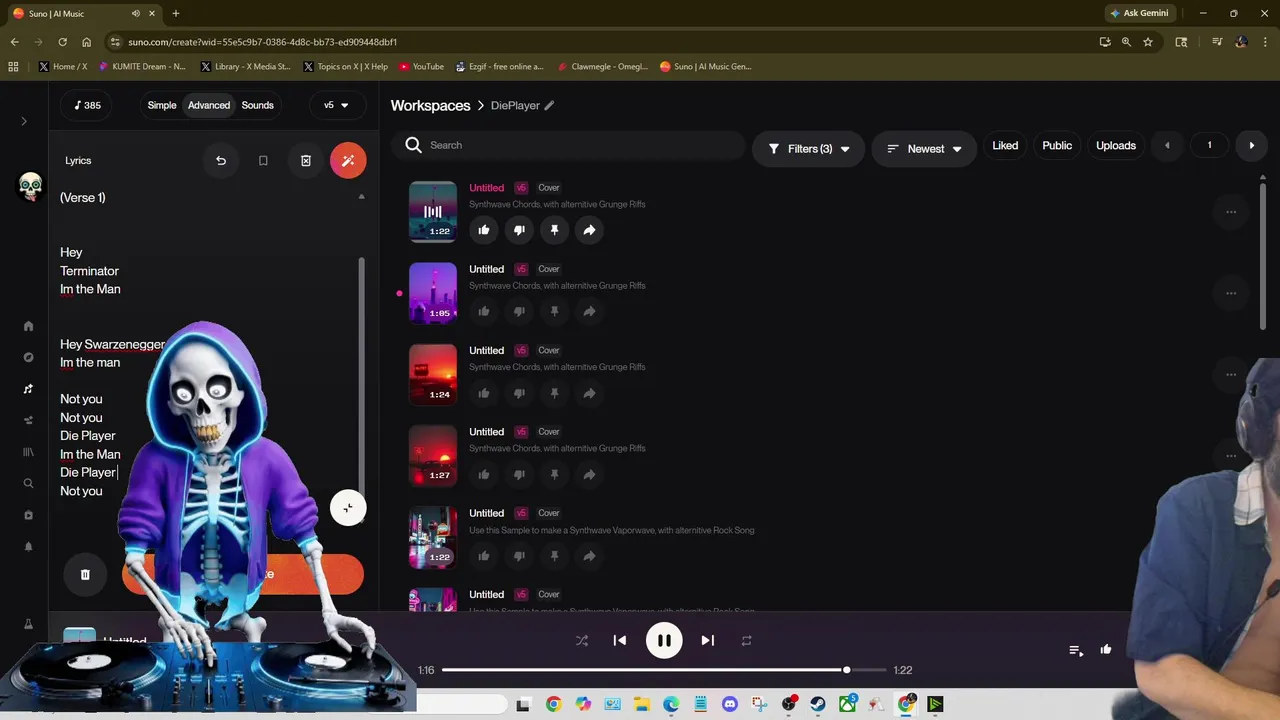
Task: Open the Explore compass icon in sidebar
Action: coord(28,357)
